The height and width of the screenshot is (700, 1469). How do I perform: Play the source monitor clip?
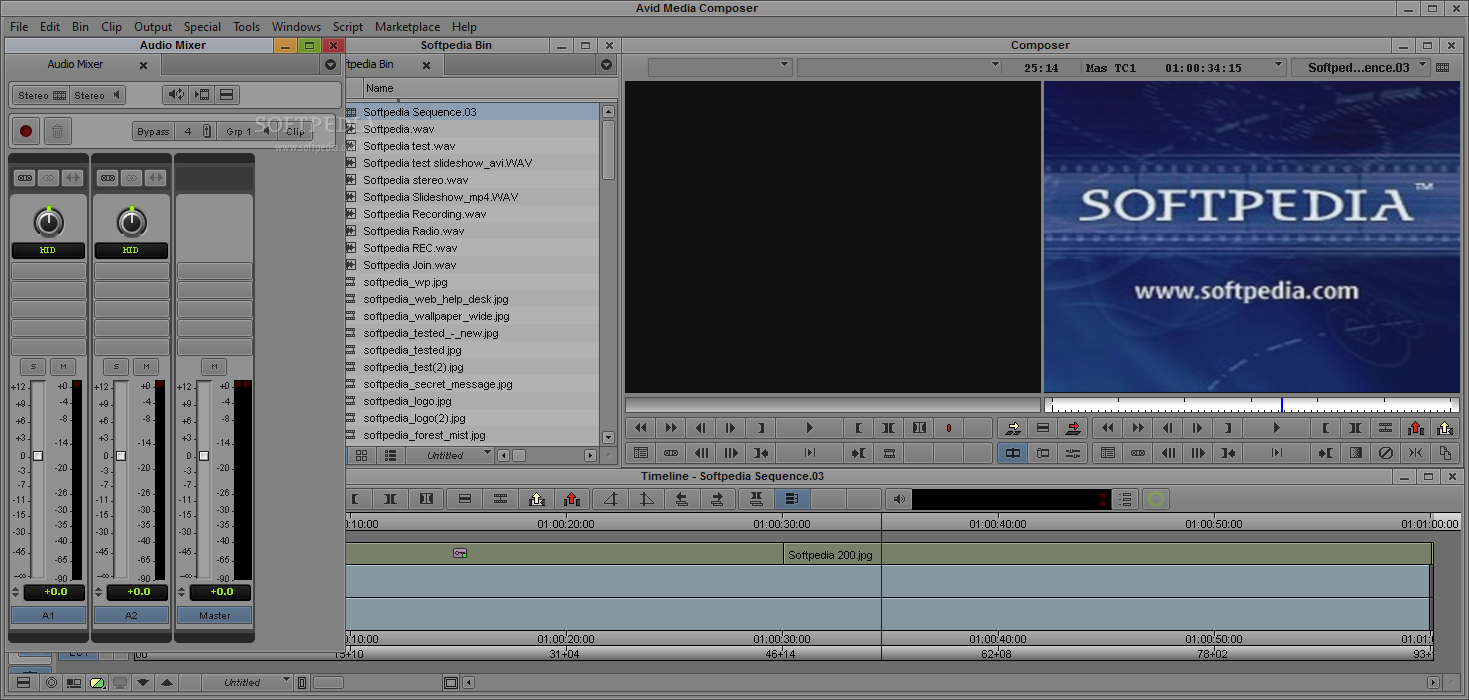809,428
